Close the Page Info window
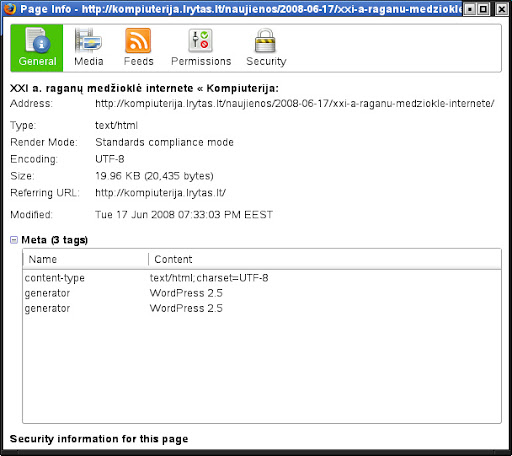Viewport: 512px width, 456px height. click(501, 9)
